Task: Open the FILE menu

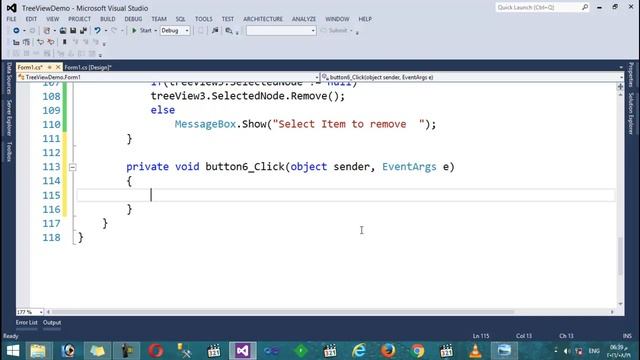Action: point(11,19)
